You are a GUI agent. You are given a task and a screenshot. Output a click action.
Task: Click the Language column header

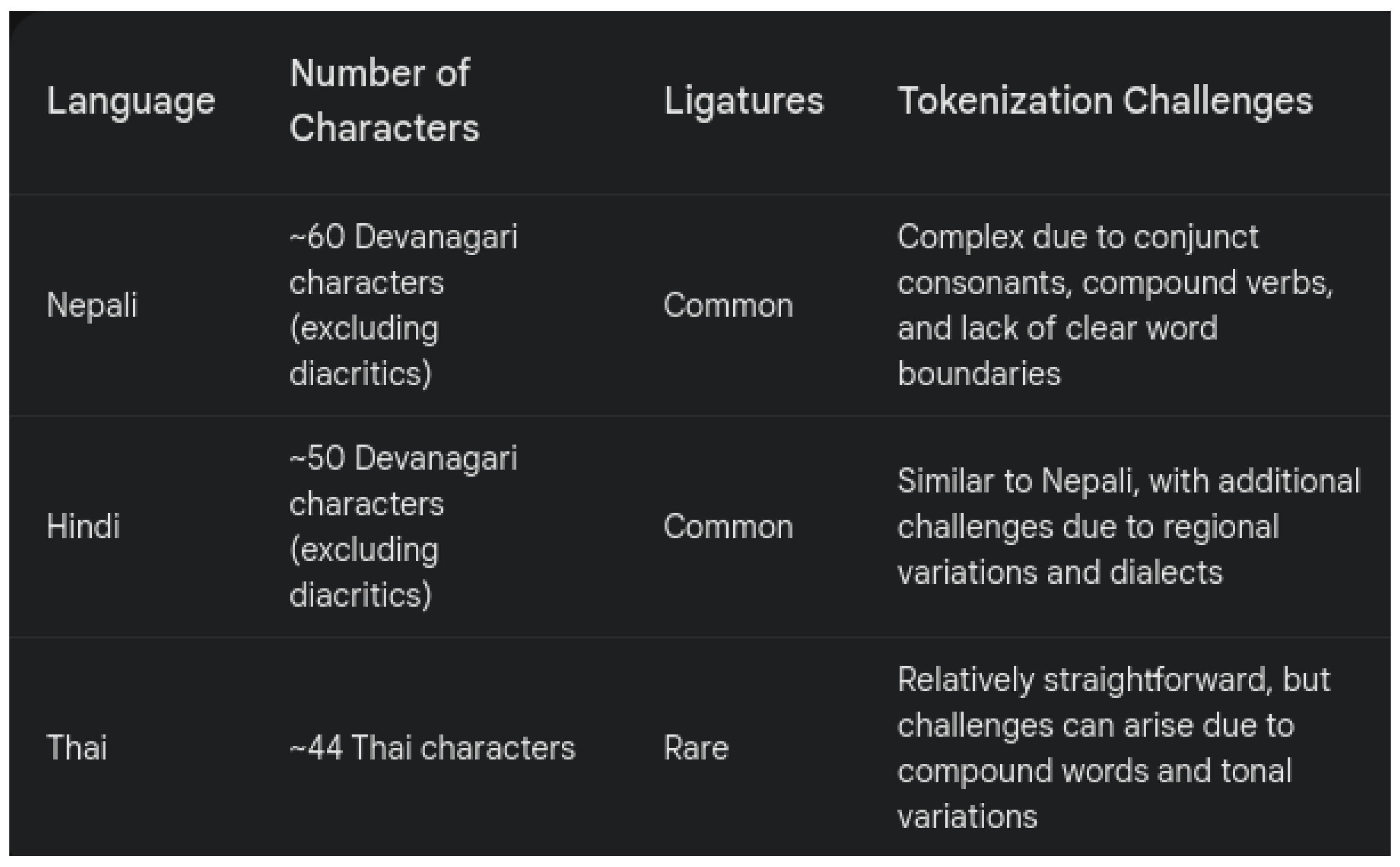click(131, 102)
